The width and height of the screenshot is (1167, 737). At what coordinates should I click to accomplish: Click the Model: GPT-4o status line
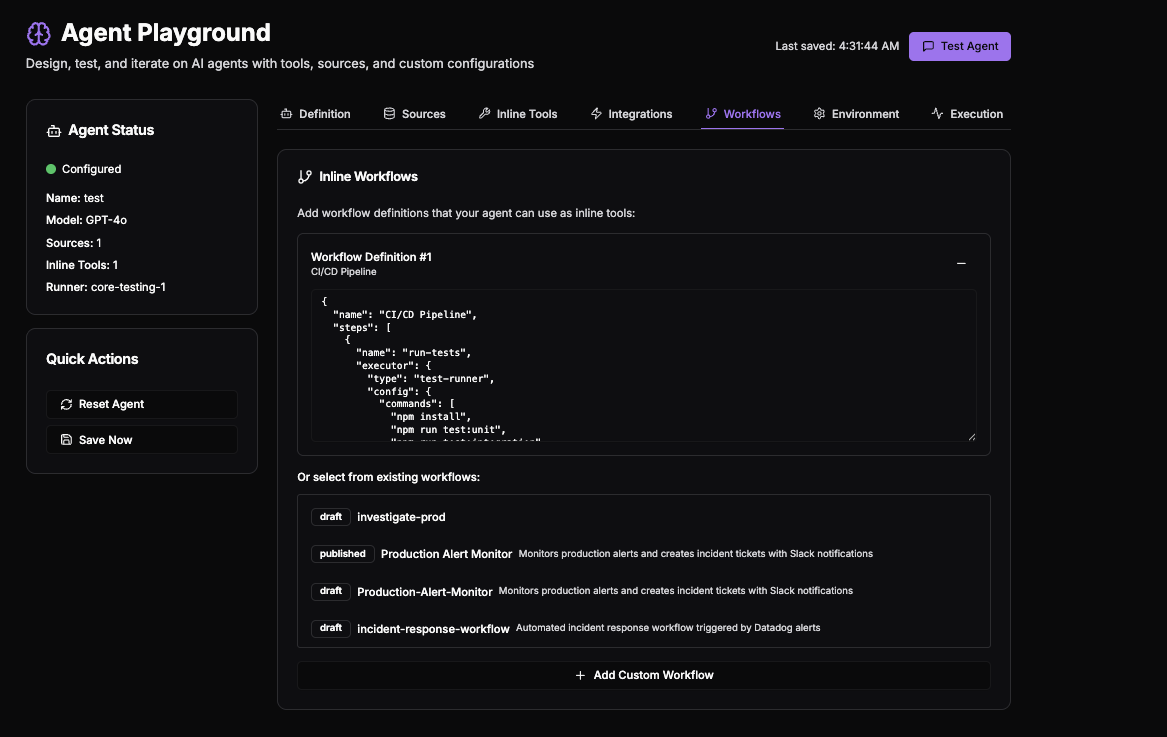pos(86,220)
